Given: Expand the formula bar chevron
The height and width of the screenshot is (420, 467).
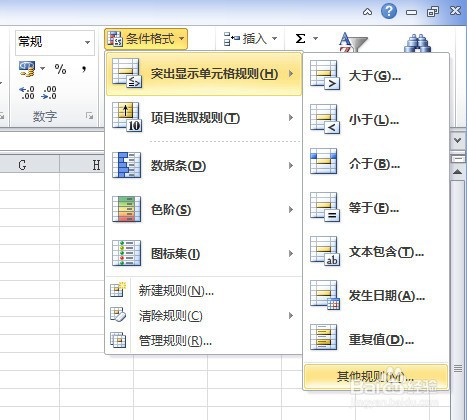Looking at the screenshot, I should pyautogui.click(x=458, y=140).
